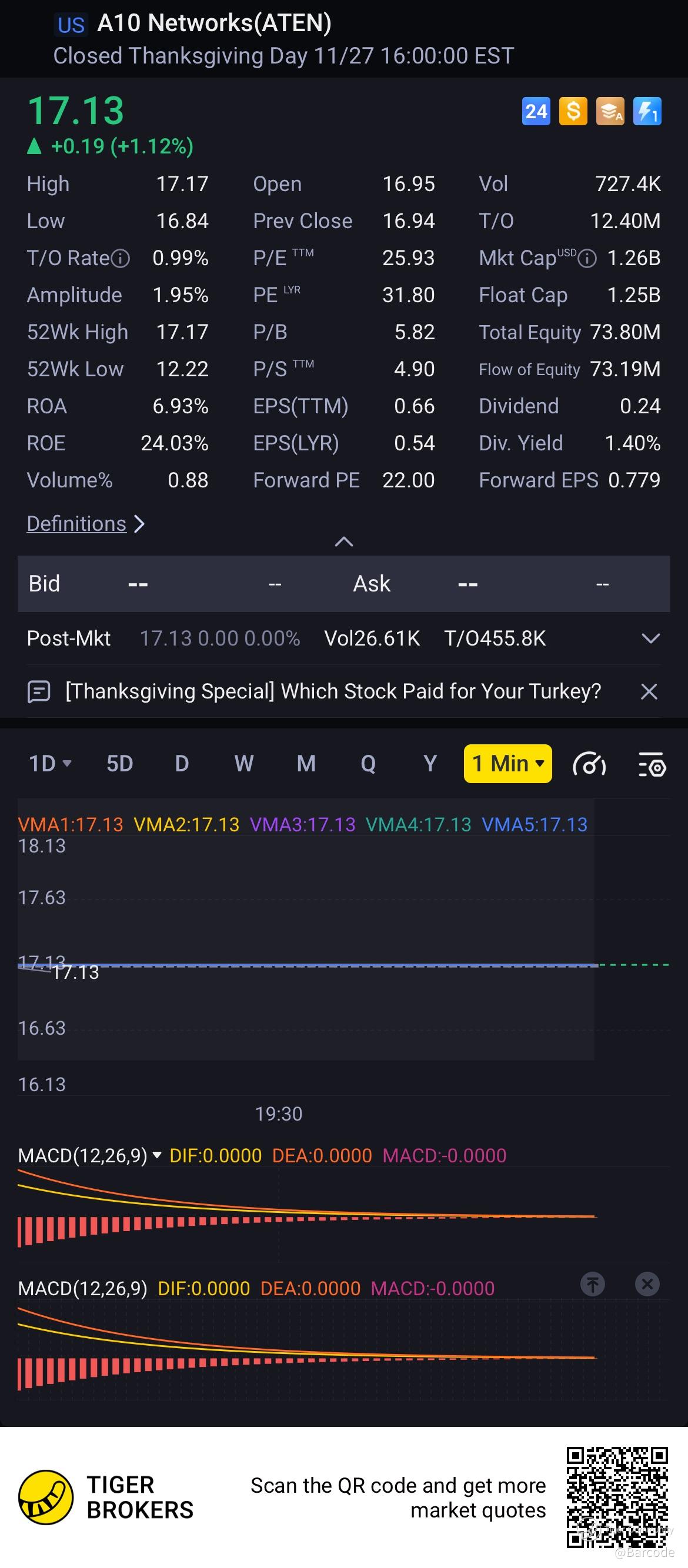The width and height of the screenshot is (688, 1568).
Task: Open the Thanksgiving Special turkey article
Action: tap(332, 691)
